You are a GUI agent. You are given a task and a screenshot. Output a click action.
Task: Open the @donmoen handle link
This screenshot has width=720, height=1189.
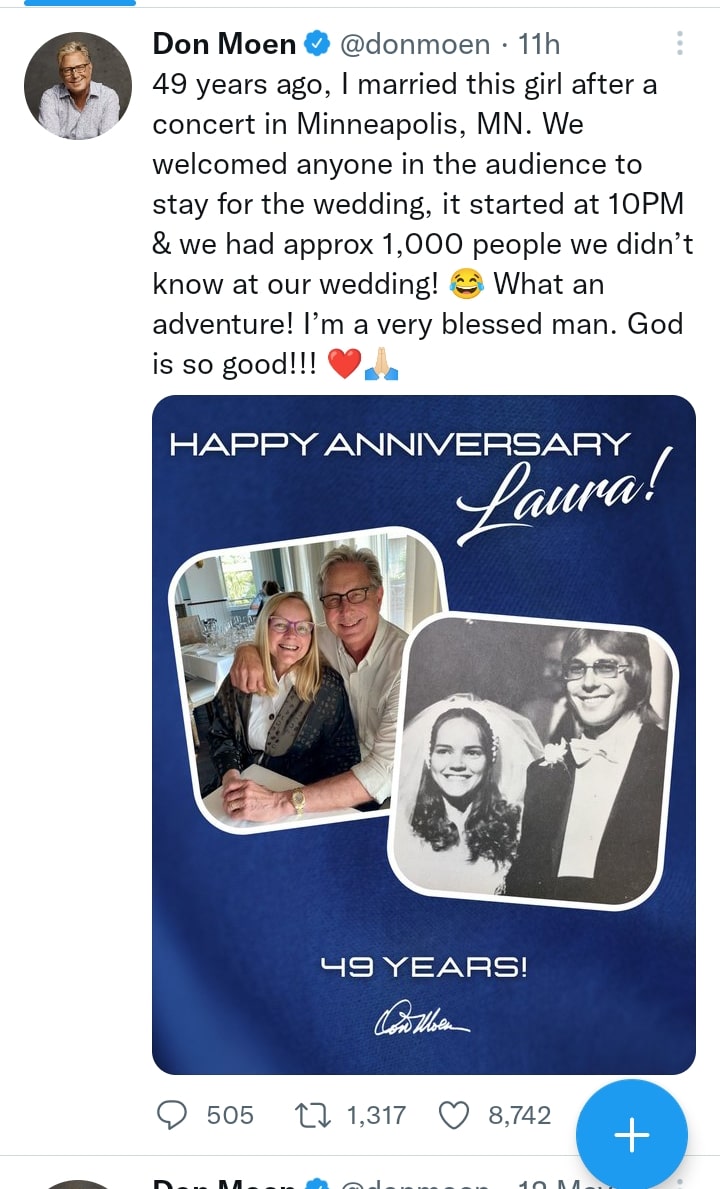(416, 44)
